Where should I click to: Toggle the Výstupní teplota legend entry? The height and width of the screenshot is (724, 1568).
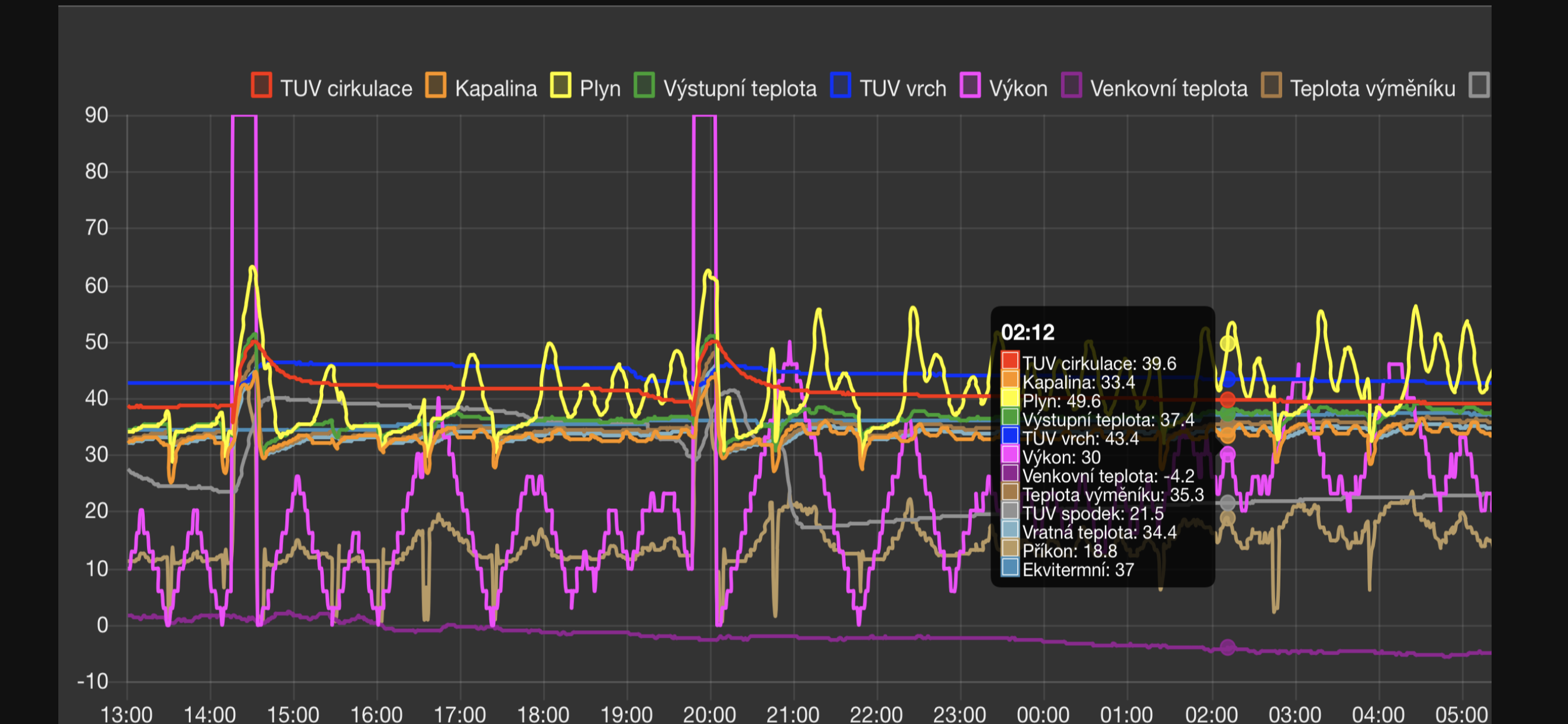(739, 89)
